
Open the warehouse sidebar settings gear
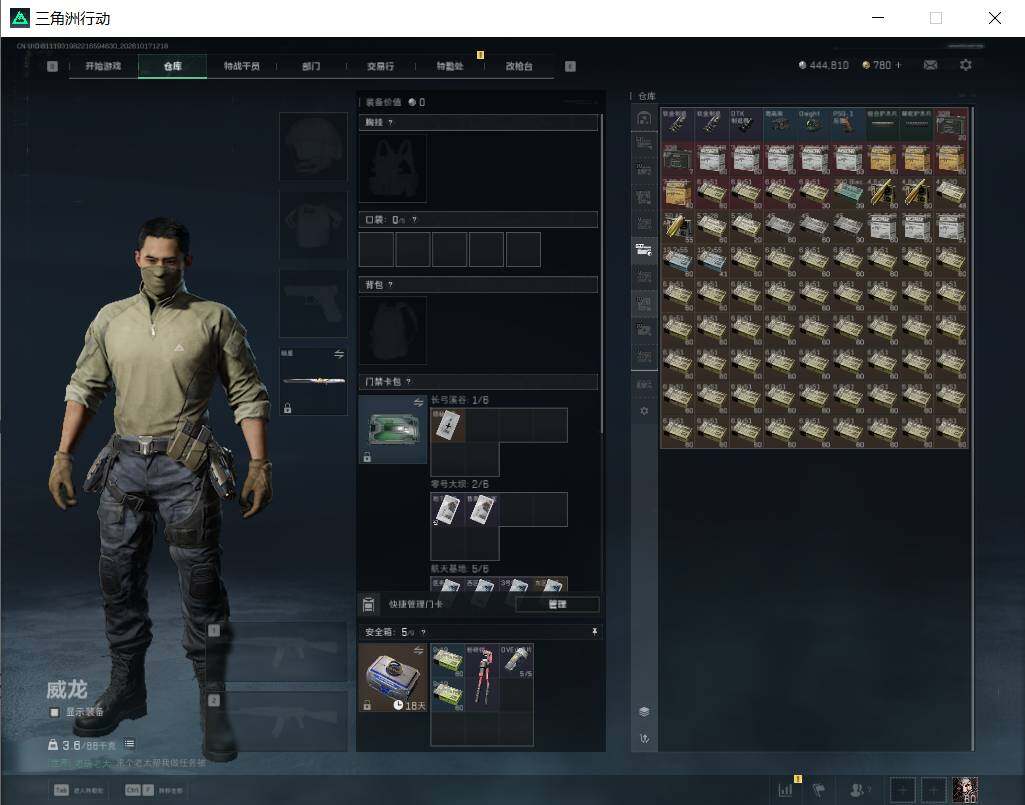click(644, 411)
